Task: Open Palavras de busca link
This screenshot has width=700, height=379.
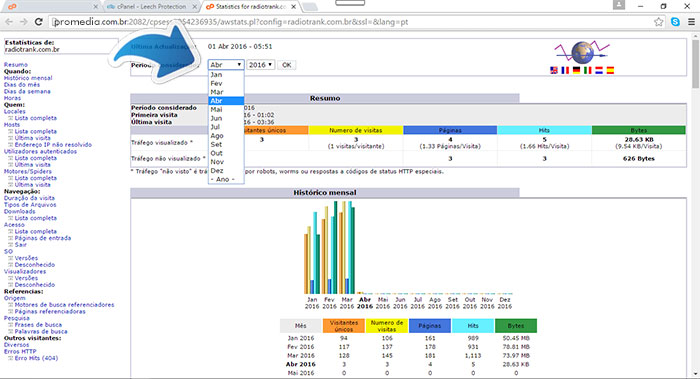Action: [41, 331]
